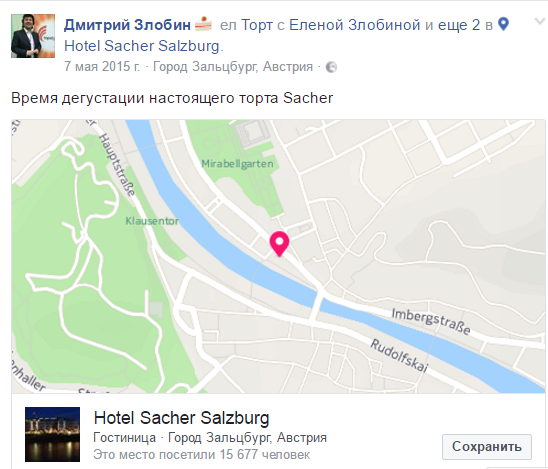Screen dimensions: 548x469
Task: Click the Еленой Злобиной tagged name link
Action: (x=355, y=24)
